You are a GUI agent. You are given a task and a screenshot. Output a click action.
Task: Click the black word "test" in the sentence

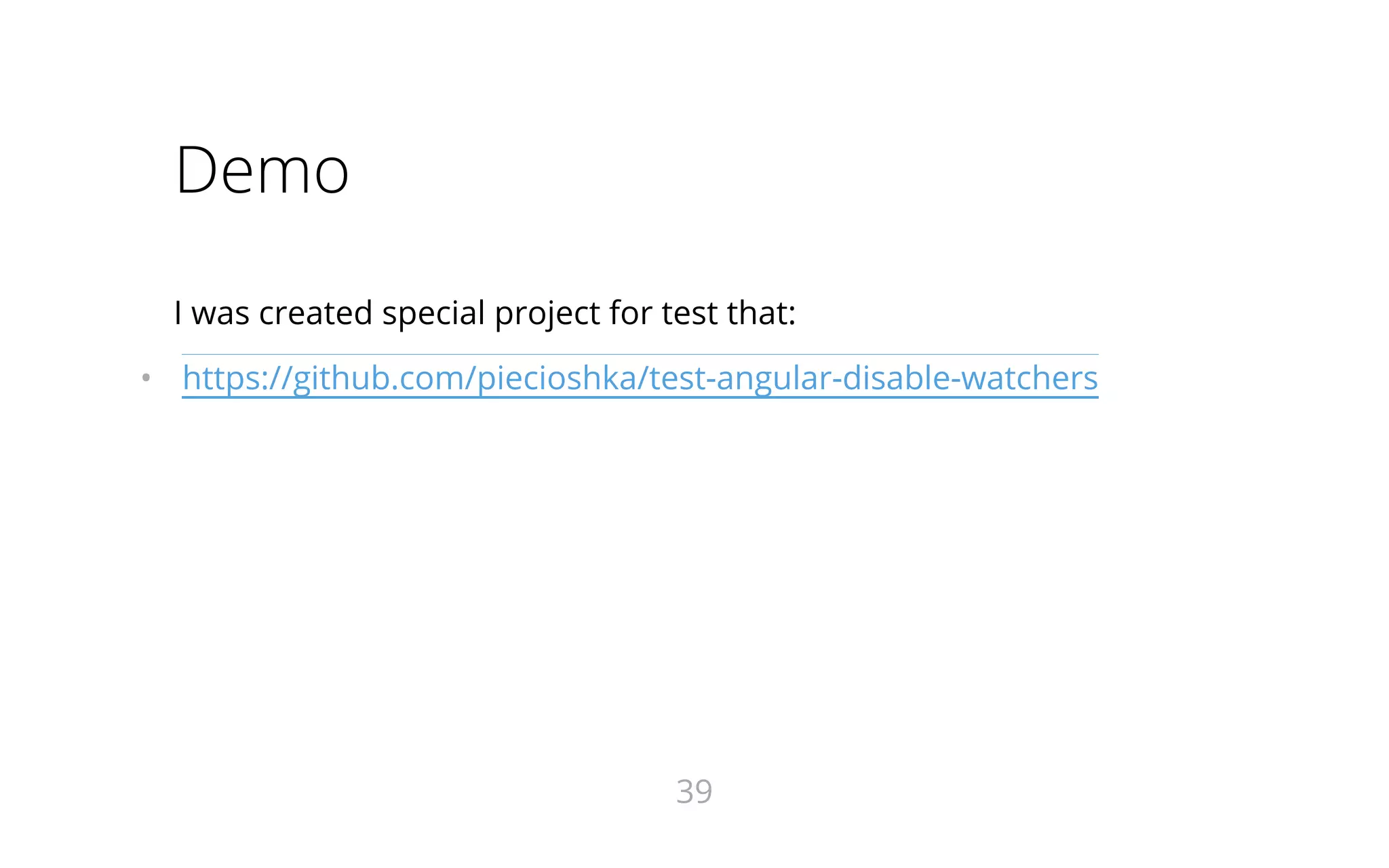coord(689,313)
